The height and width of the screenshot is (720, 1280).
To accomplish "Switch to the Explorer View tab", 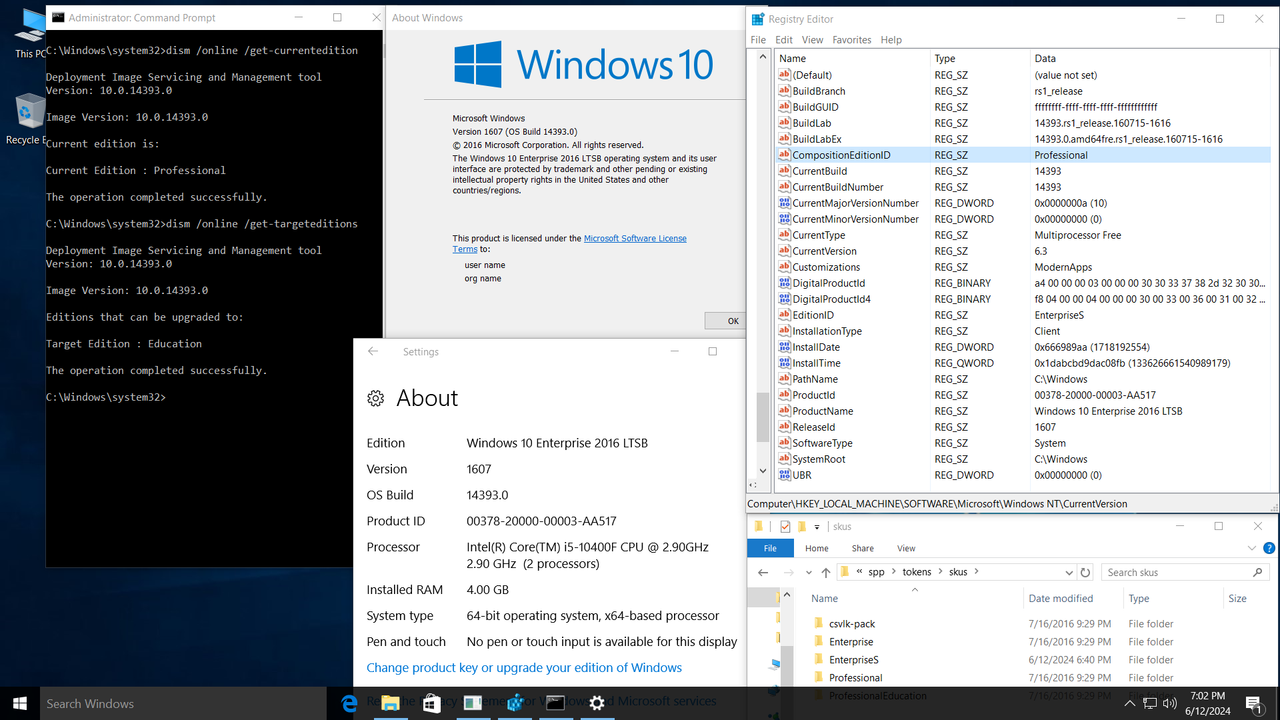I will click(x=906, y=548).
